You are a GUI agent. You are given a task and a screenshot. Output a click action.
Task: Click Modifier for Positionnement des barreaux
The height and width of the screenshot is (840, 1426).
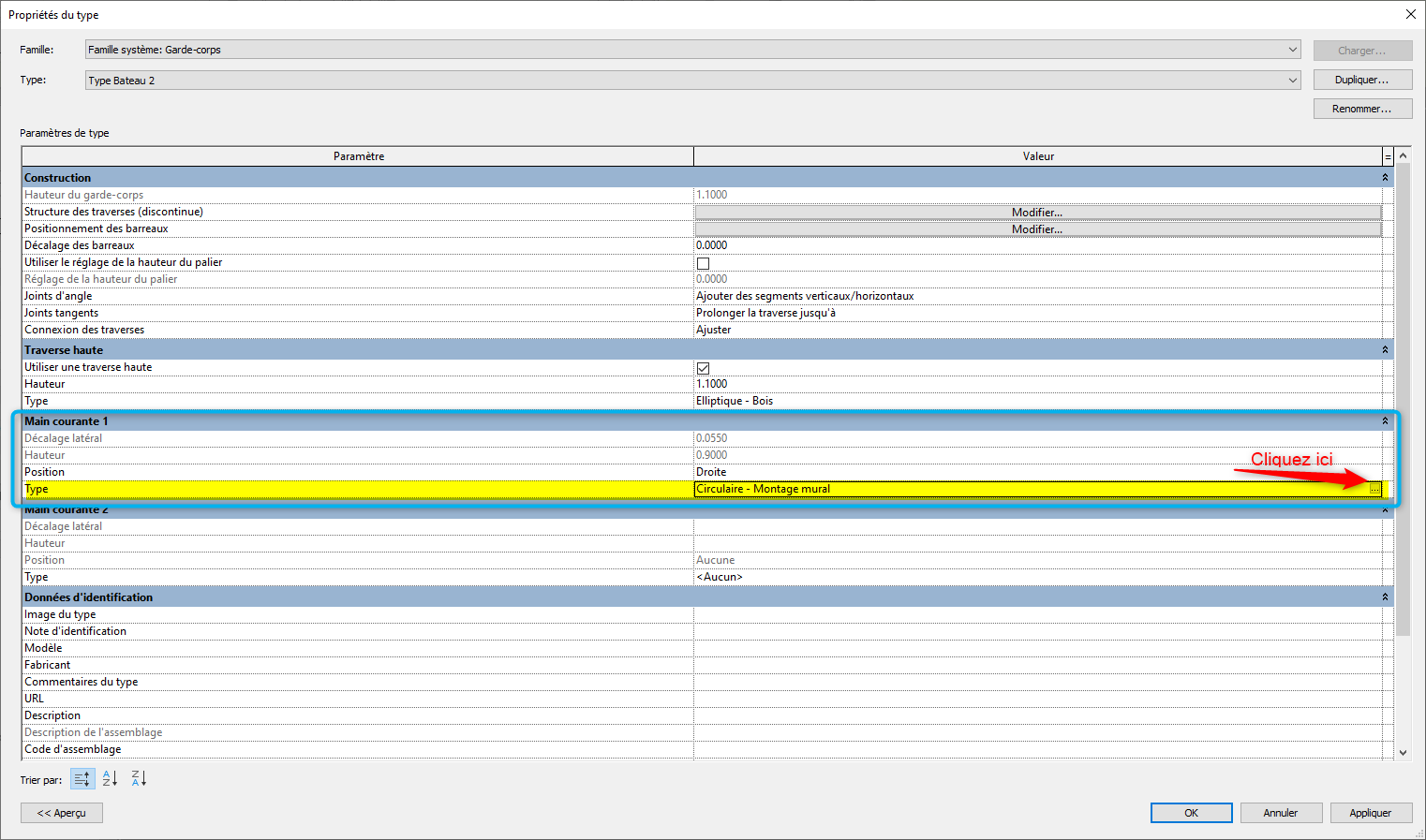(x=1037, y=229)
